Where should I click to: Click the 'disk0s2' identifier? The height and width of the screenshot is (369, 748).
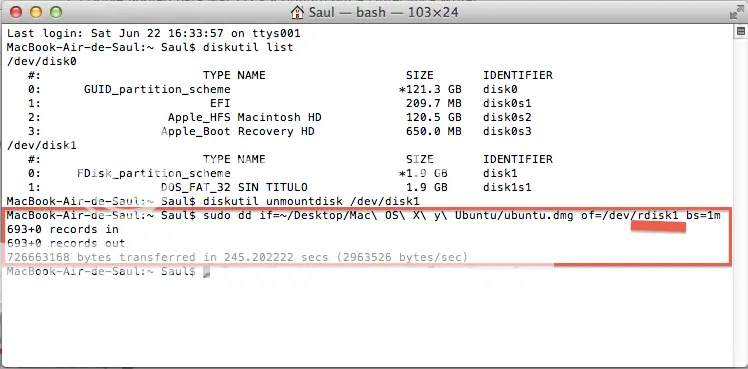(x=507, y=117)
